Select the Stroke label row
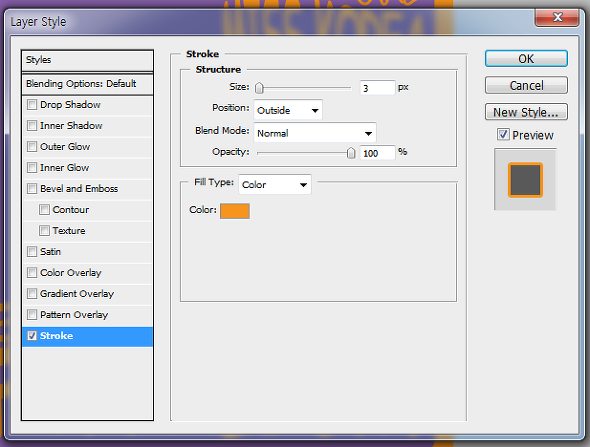This screenshot has width=590, height=447. pyautogui.click(x=87, y=336)
